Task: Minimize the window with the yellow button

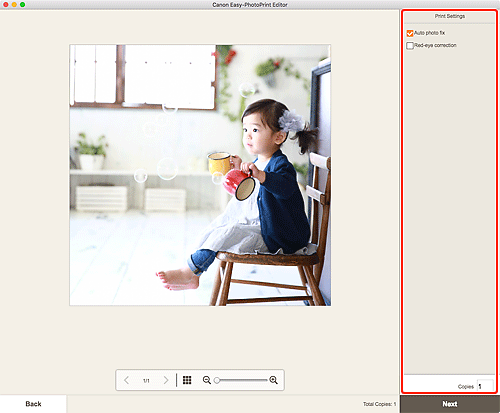Action: click(14, 5)
